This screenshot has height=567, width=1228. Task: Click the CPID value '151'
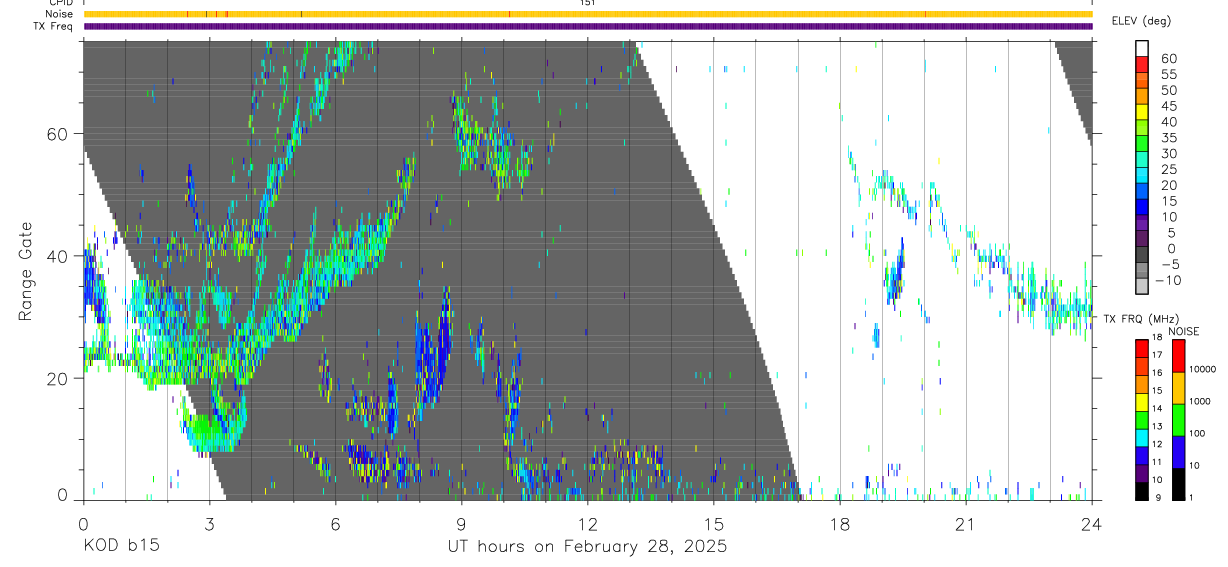pyautogui.click(x=588, y=3)
